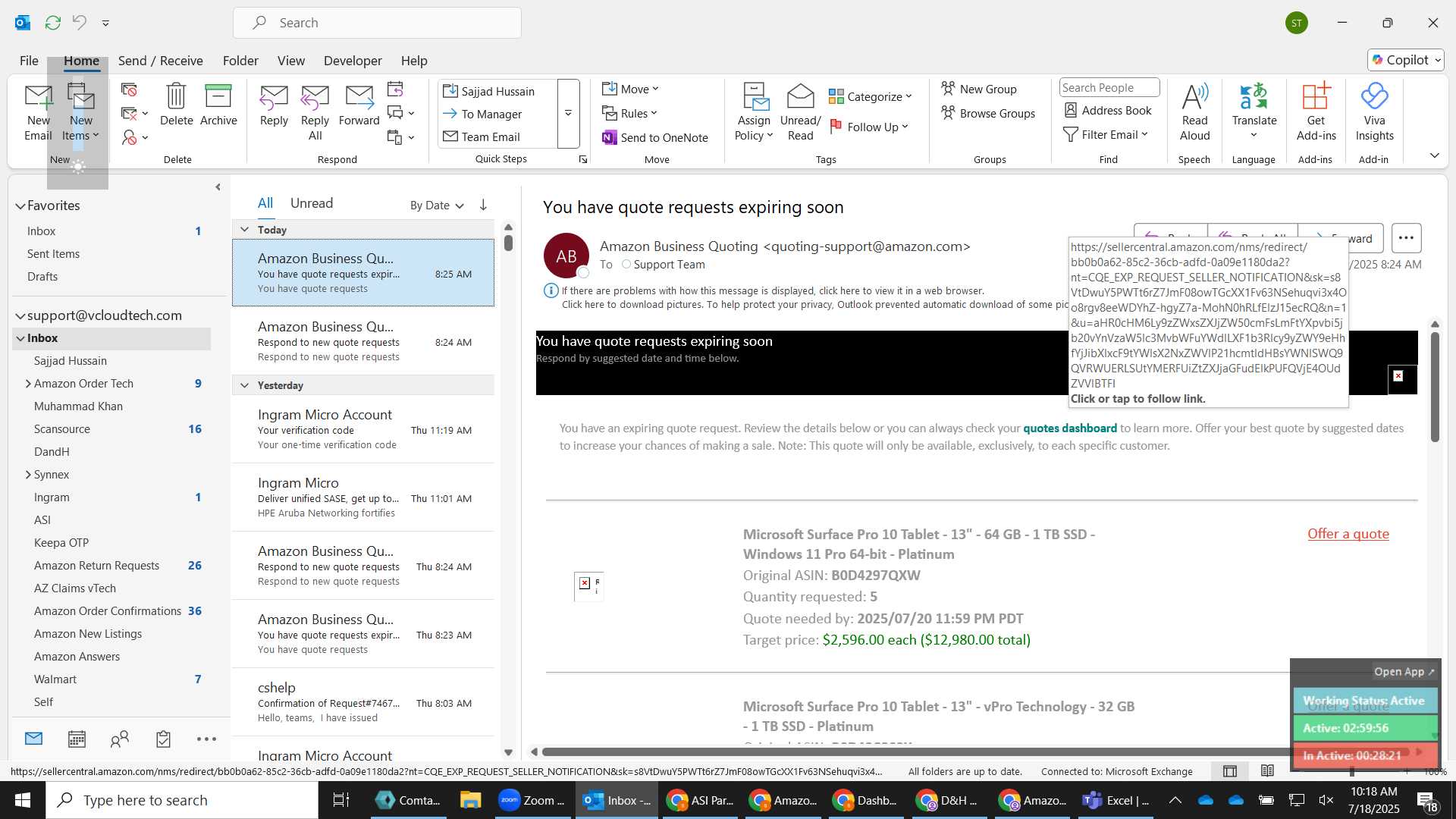Click the message list scrollbar thumb
This screenshot has width=1456, height=819.
click(x=508, y=243)
